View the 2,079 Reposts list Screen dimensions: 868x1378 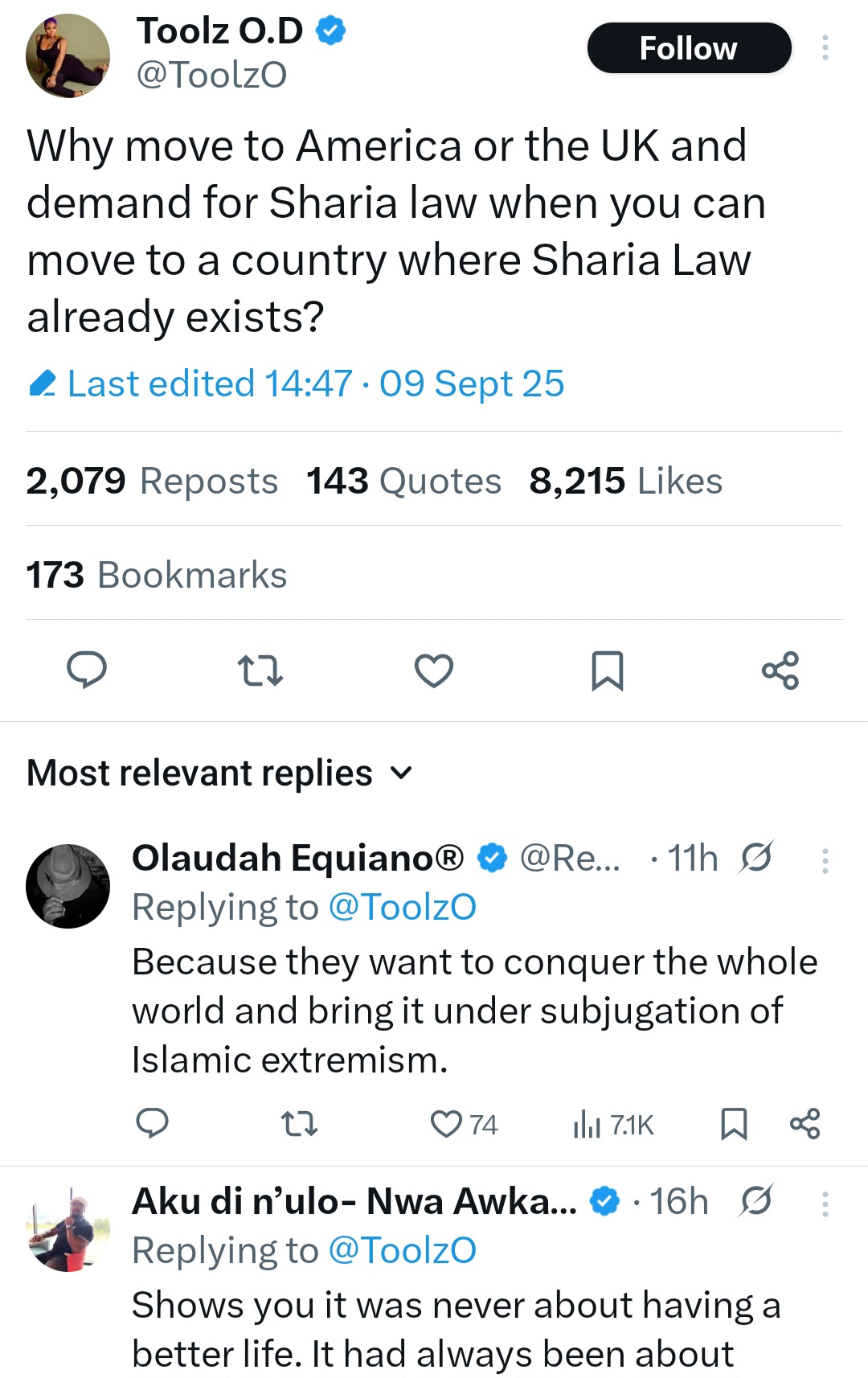pyautogui.click(x=152, y=482)
